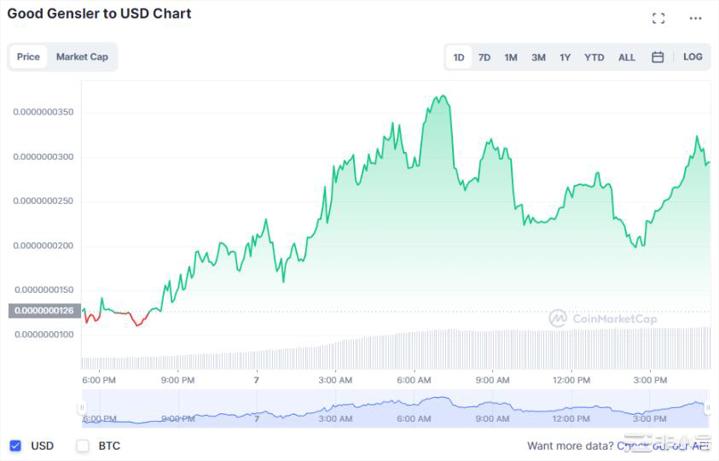Select the 1D time range
Screen dimensions: 719x461
(x=459, y=57)
